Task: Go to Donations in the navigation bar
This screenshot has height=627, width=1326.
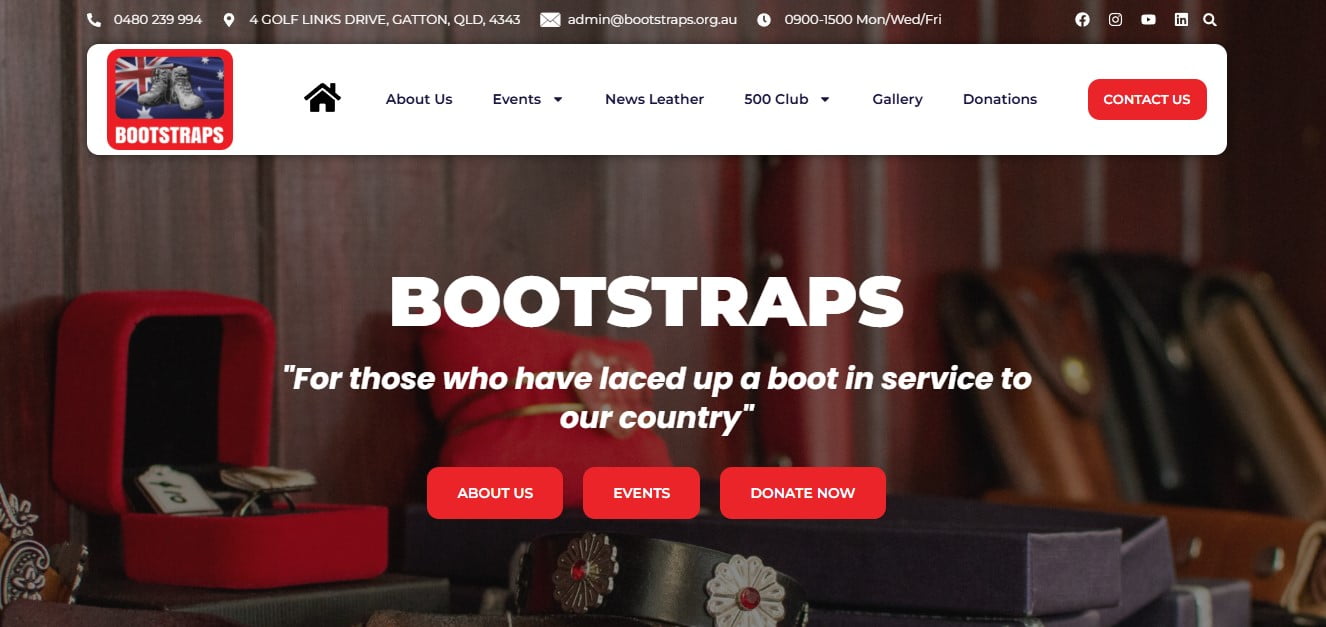Action: click(1000, 99)
